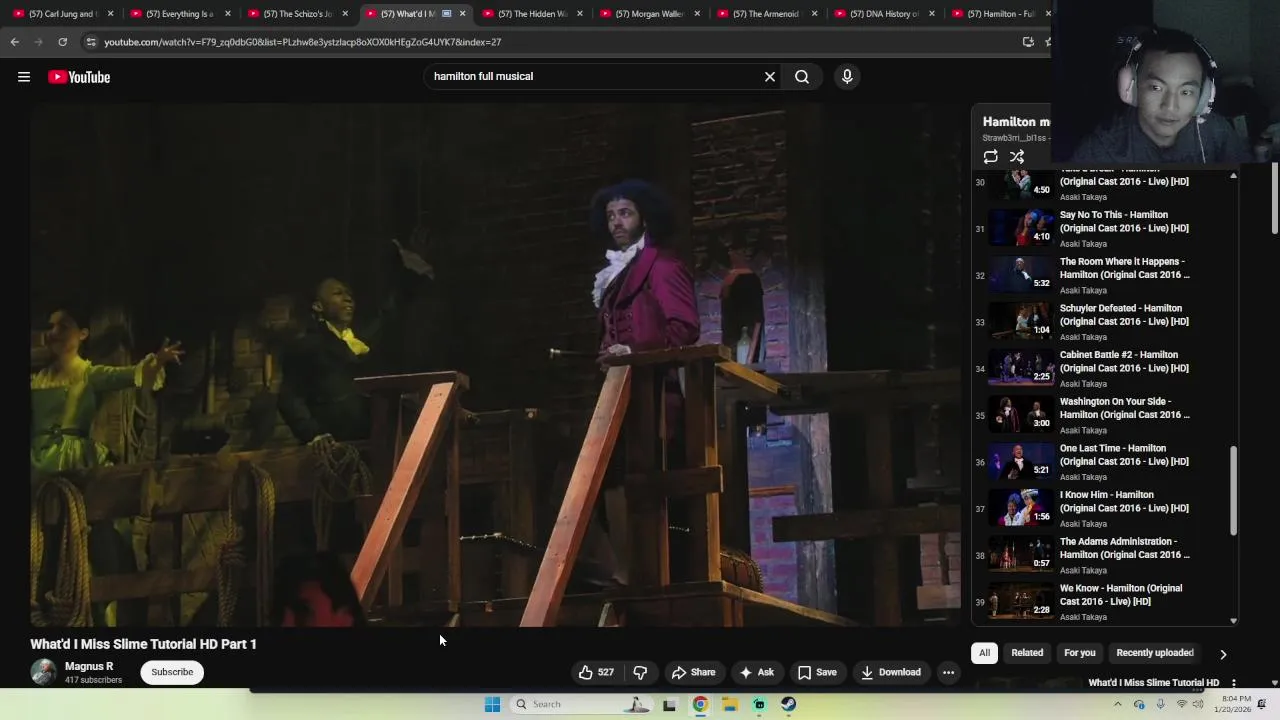Show hidden tray icons chevron
This screenshot has height=720, width=1280.
click(x=1117, y=704)
